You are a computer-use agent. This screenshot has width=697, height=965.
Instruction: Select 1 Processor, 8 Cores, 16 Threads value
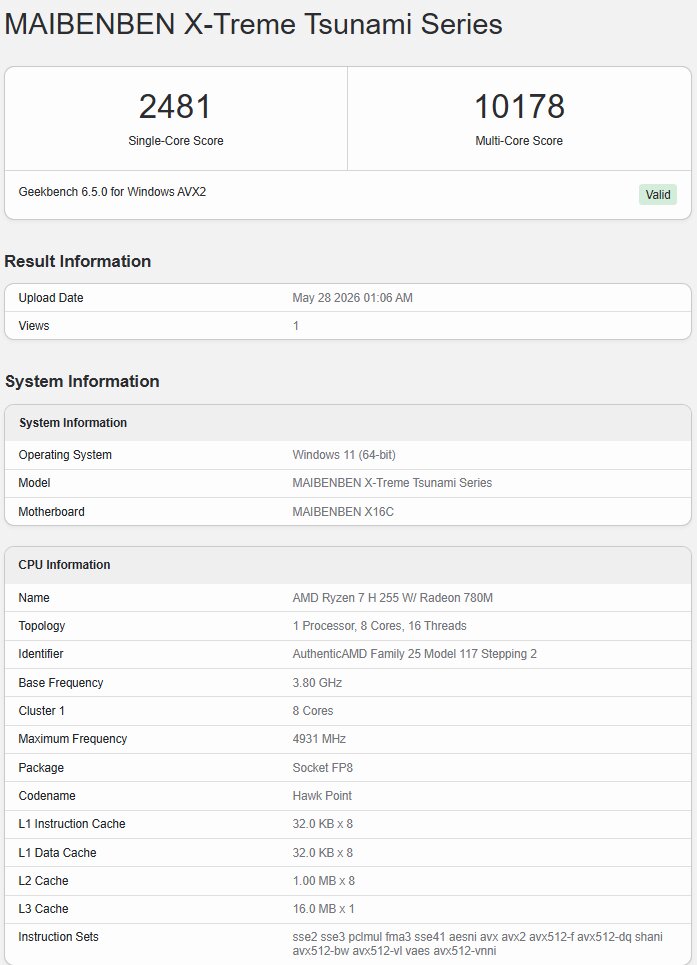click(379, 626)
